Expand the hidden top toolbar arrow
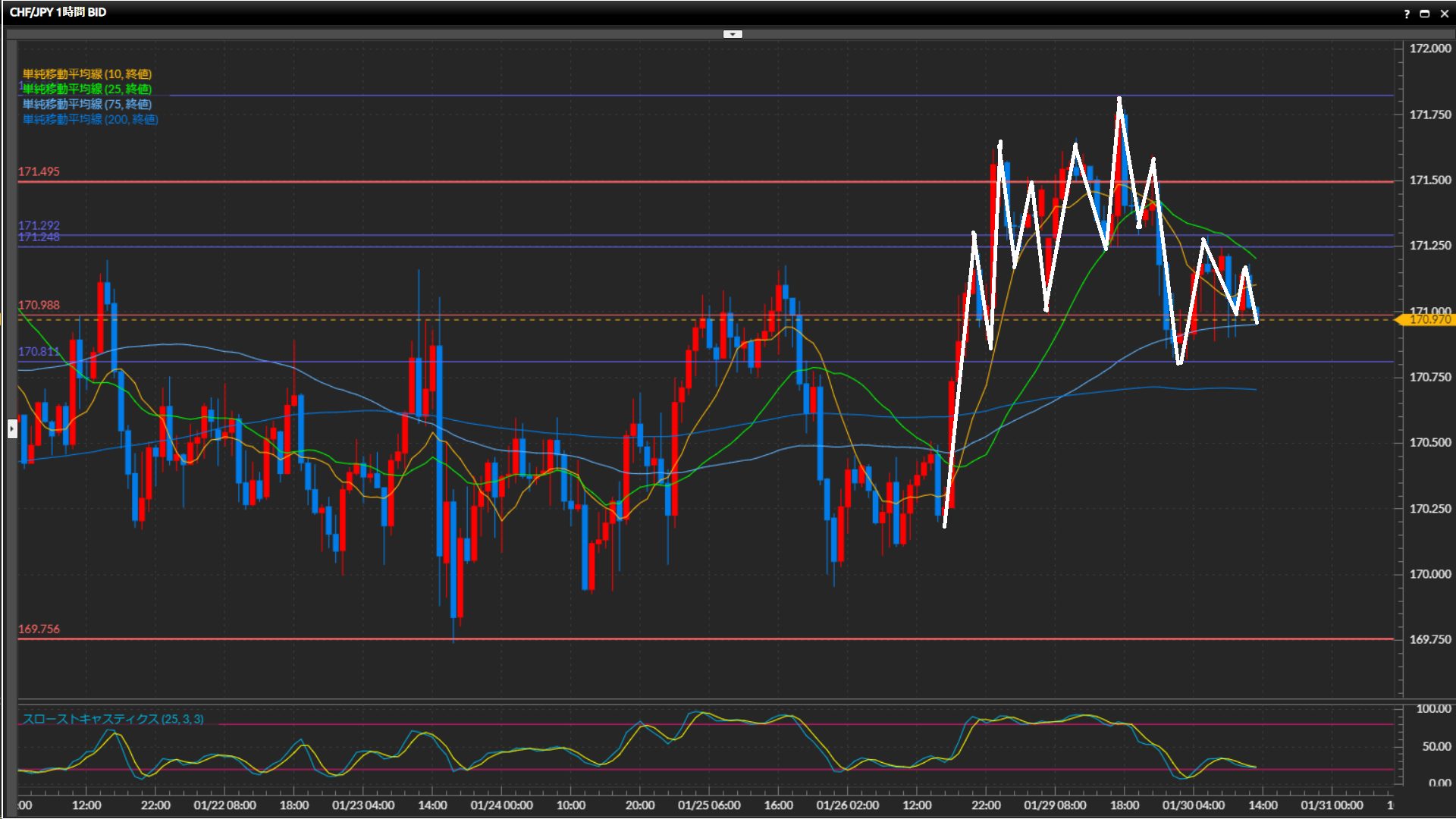Screen dimensions: 1456x819 coord(733,34)
